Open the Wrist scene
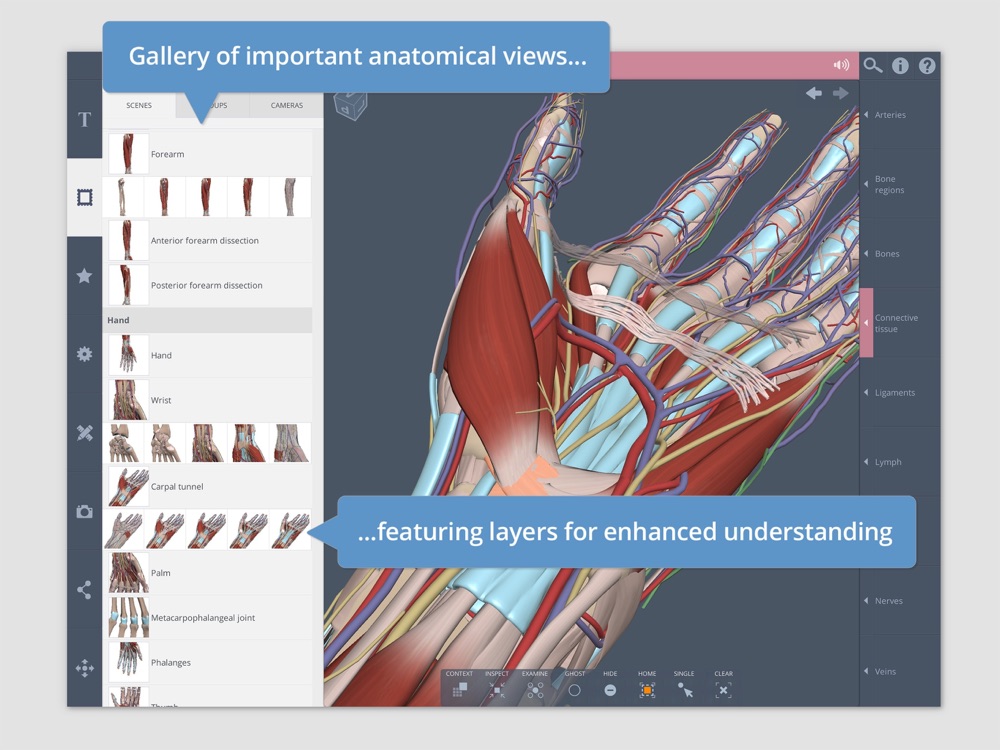 click(x=208, y=400)
